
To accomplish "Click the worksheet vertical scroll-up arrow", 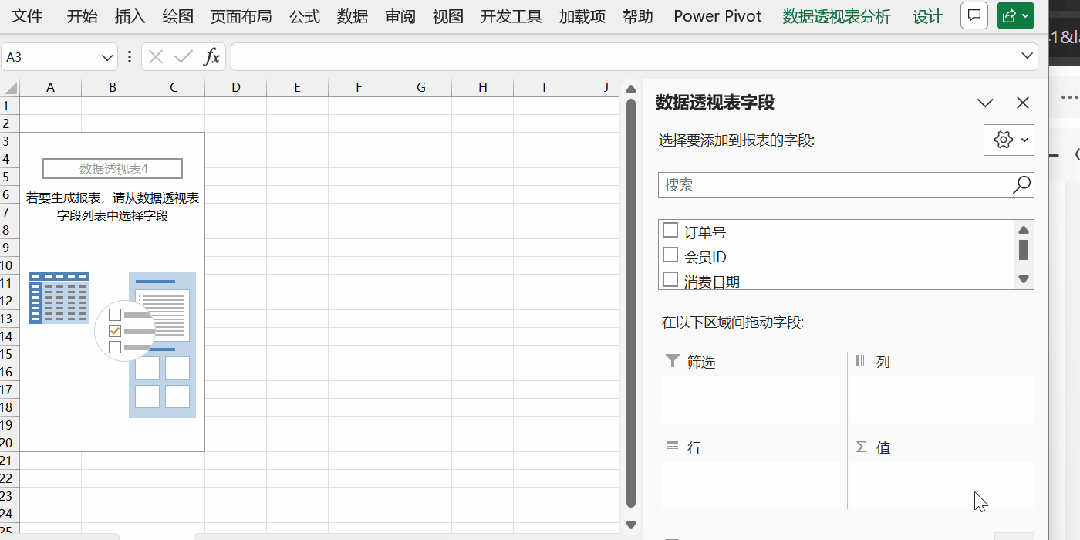I will 630,88.
